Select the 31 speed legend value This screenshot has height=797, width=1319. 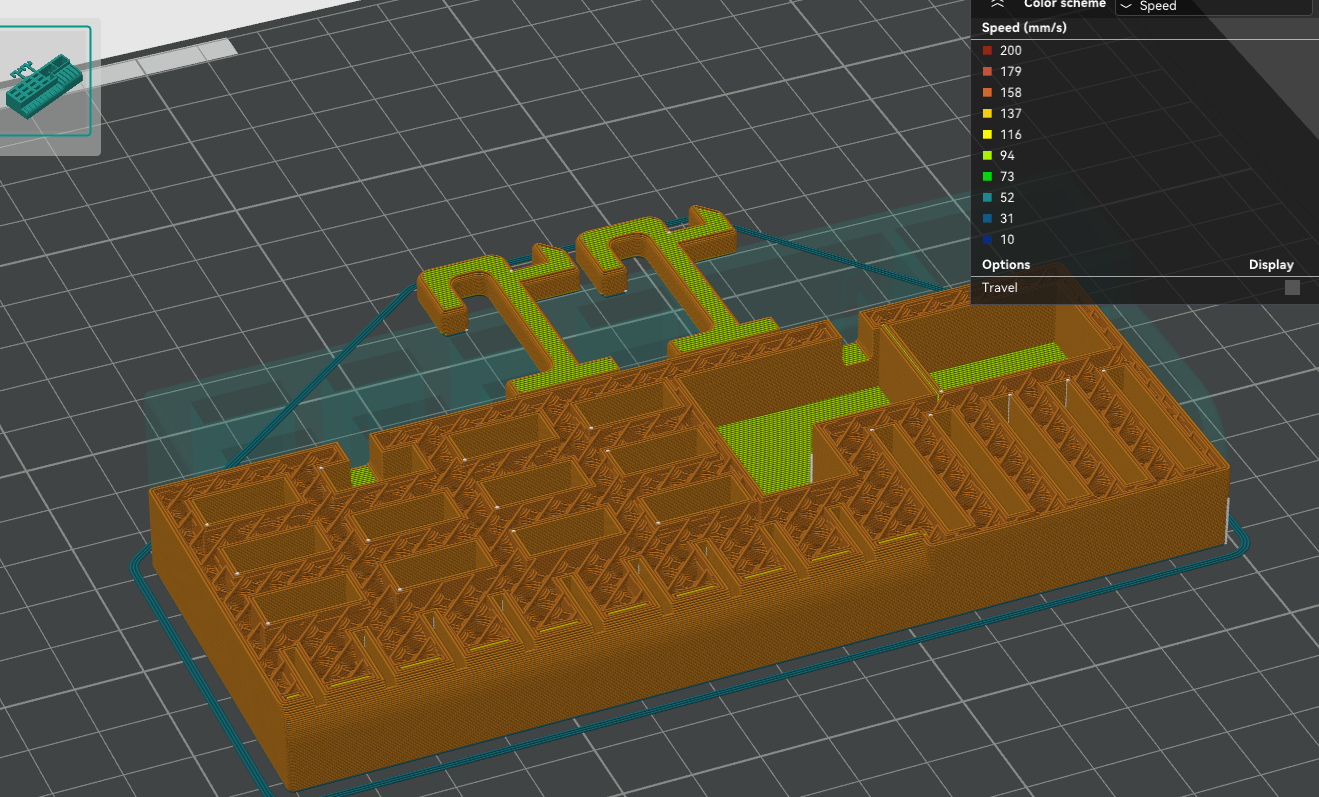point(1007,218)
